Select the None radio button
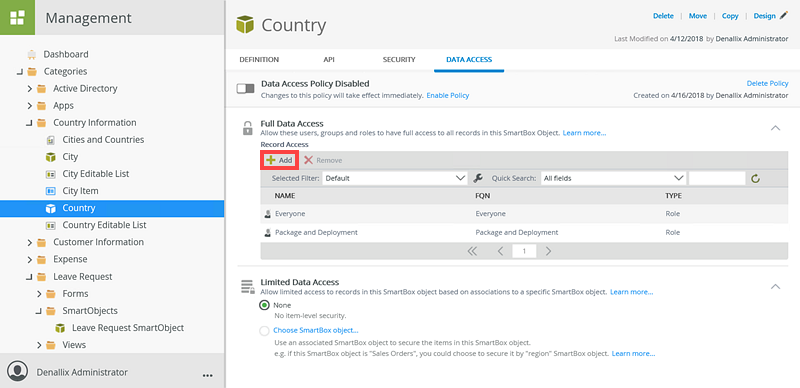This screenshot has width=800, height=388. (x=264, y=305)
